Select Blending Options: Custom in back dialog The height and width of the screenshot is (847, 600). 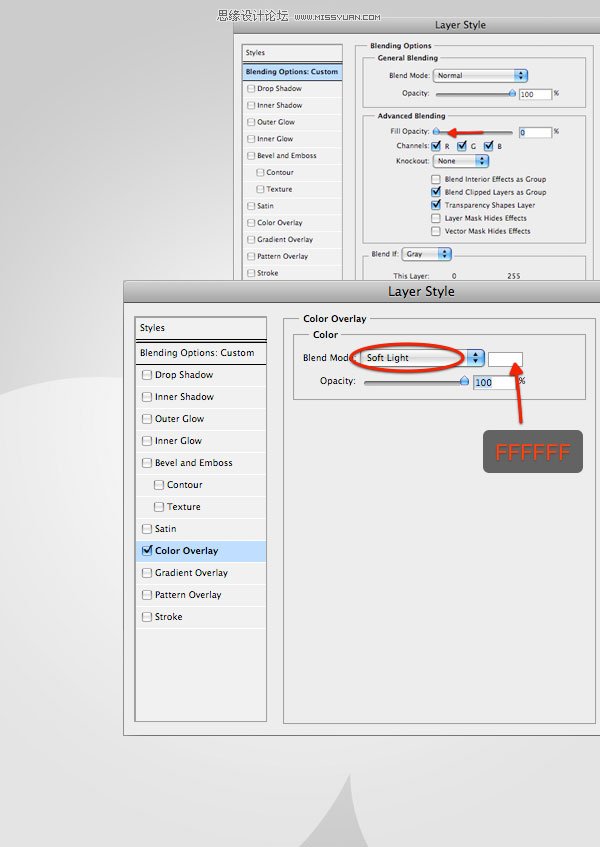pyautogui.click(x=292, y=72)
